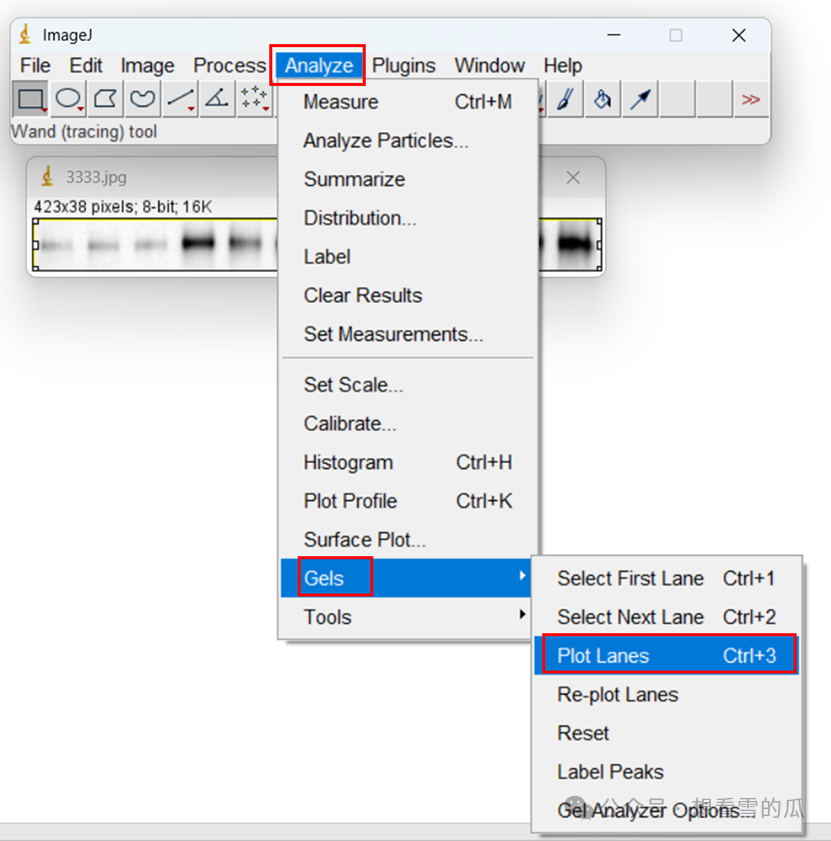831x841 pixels.
Task: Select the Straight Line tool
Action: click(180, 99)
